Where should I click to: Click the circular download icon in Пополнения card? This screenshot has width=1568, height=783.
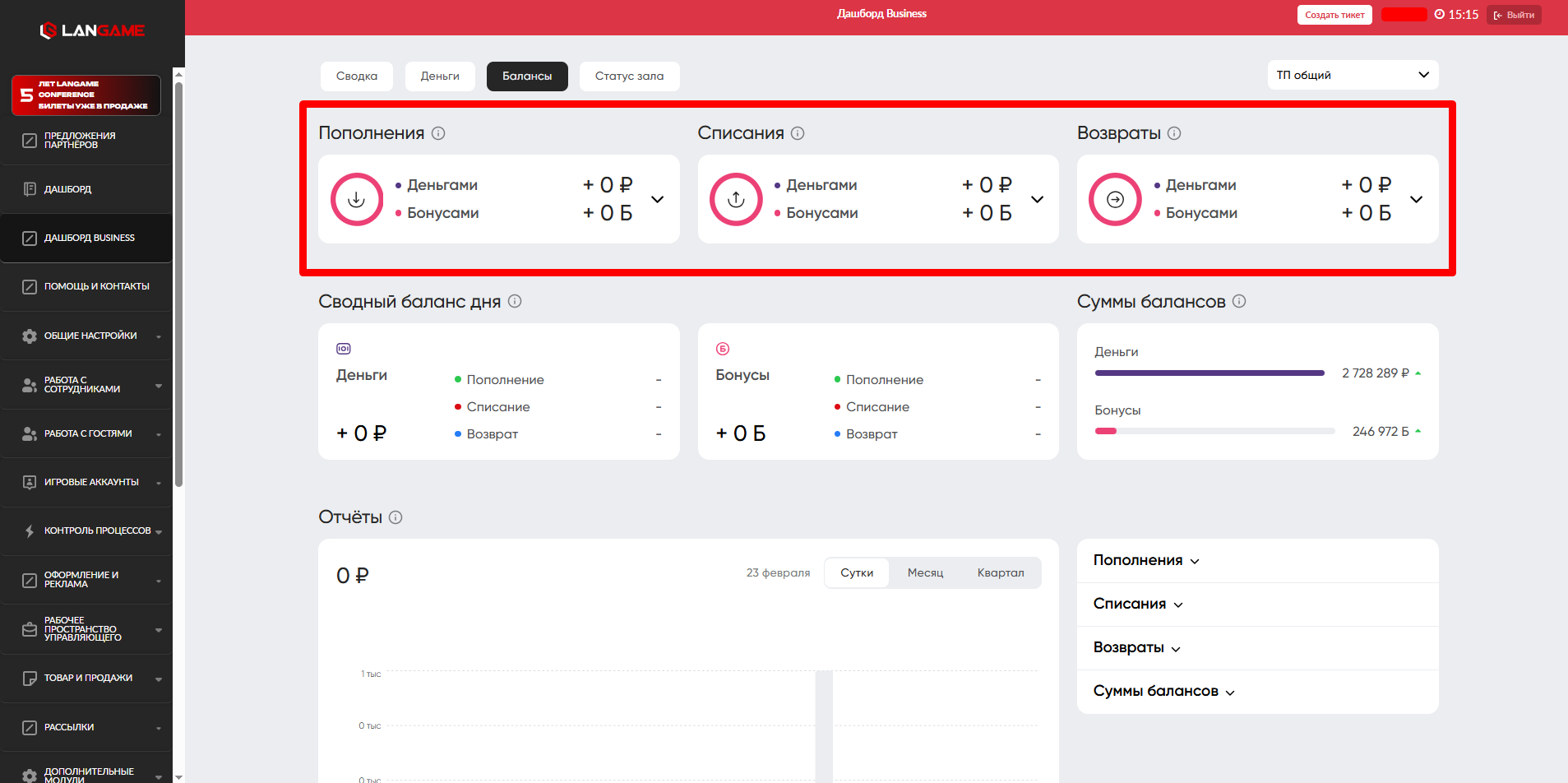point(357,199)
